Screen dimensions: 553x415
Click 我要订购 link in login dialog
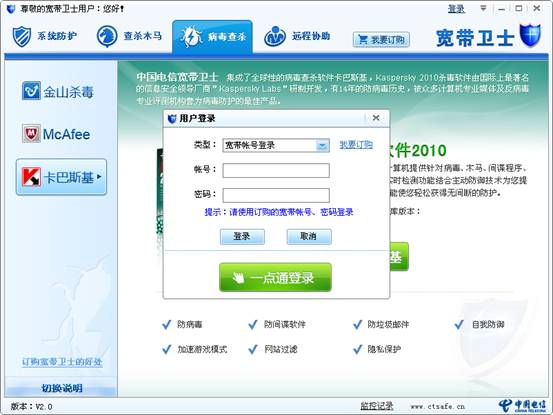tap(356, 145)
